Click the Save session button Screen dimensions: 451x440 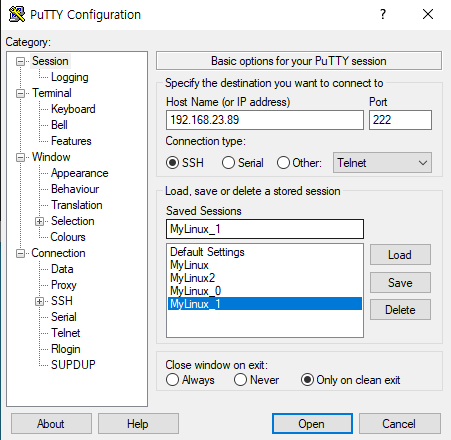tap(400, 283)
